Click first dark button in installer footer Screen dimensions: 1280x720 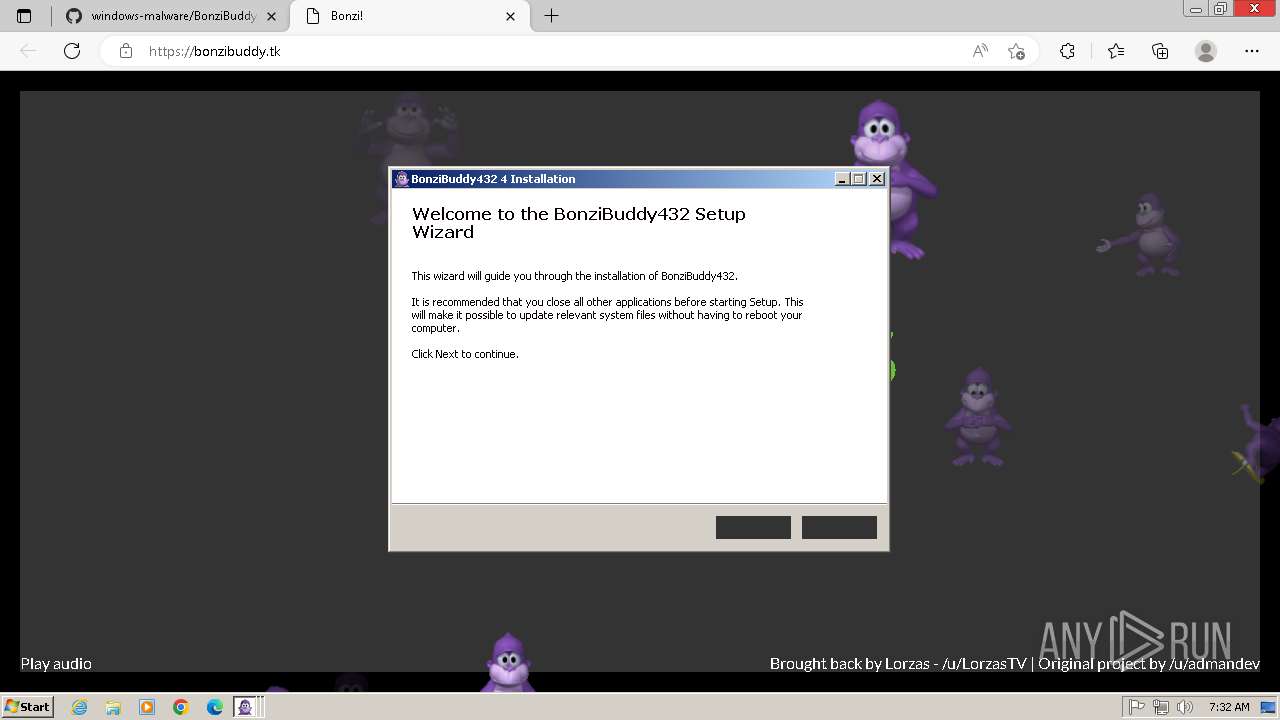tap(753, 527)
